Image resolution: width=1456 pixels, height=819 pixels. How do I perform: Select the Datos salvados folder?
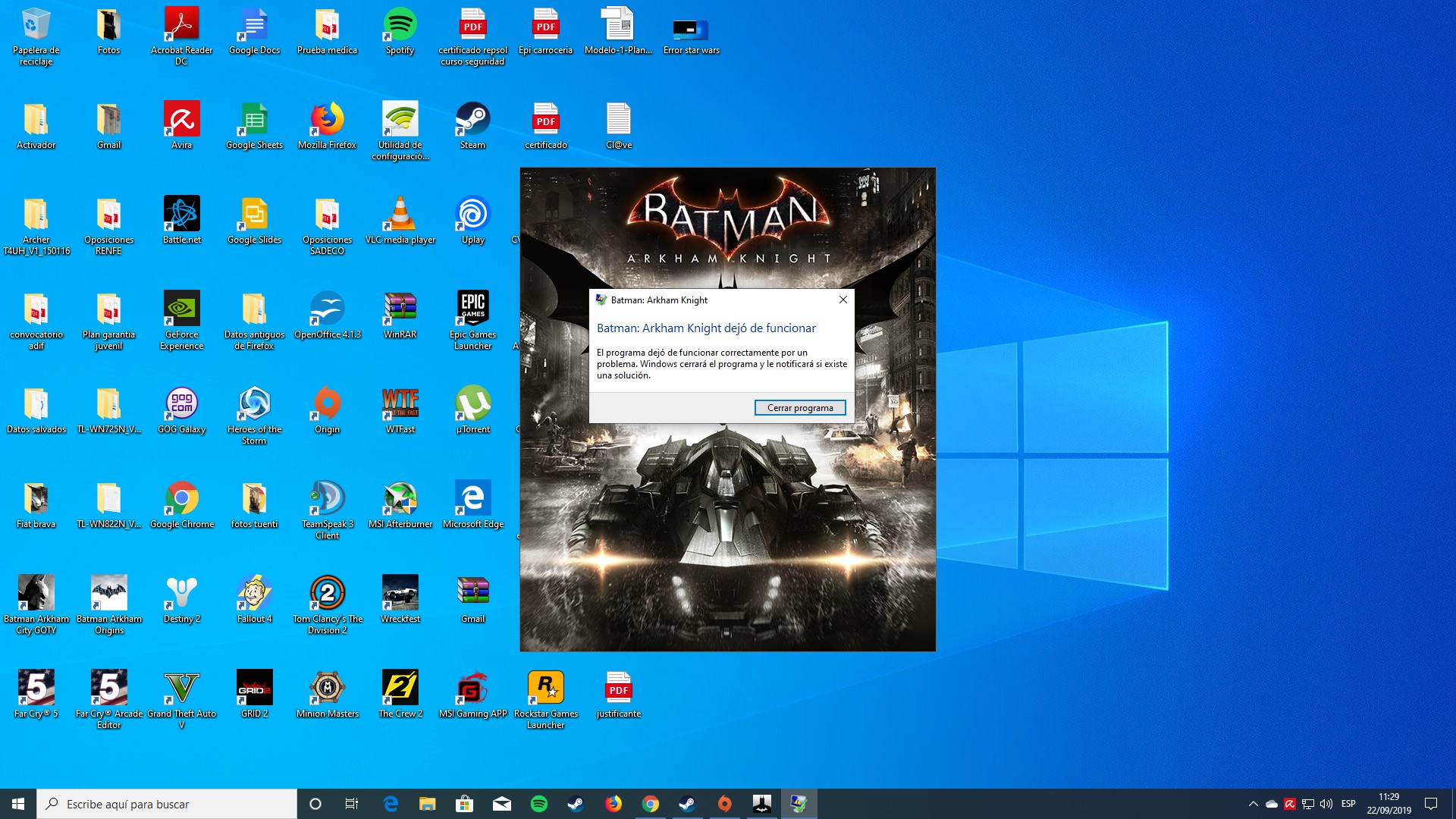(x=36, y=409)
